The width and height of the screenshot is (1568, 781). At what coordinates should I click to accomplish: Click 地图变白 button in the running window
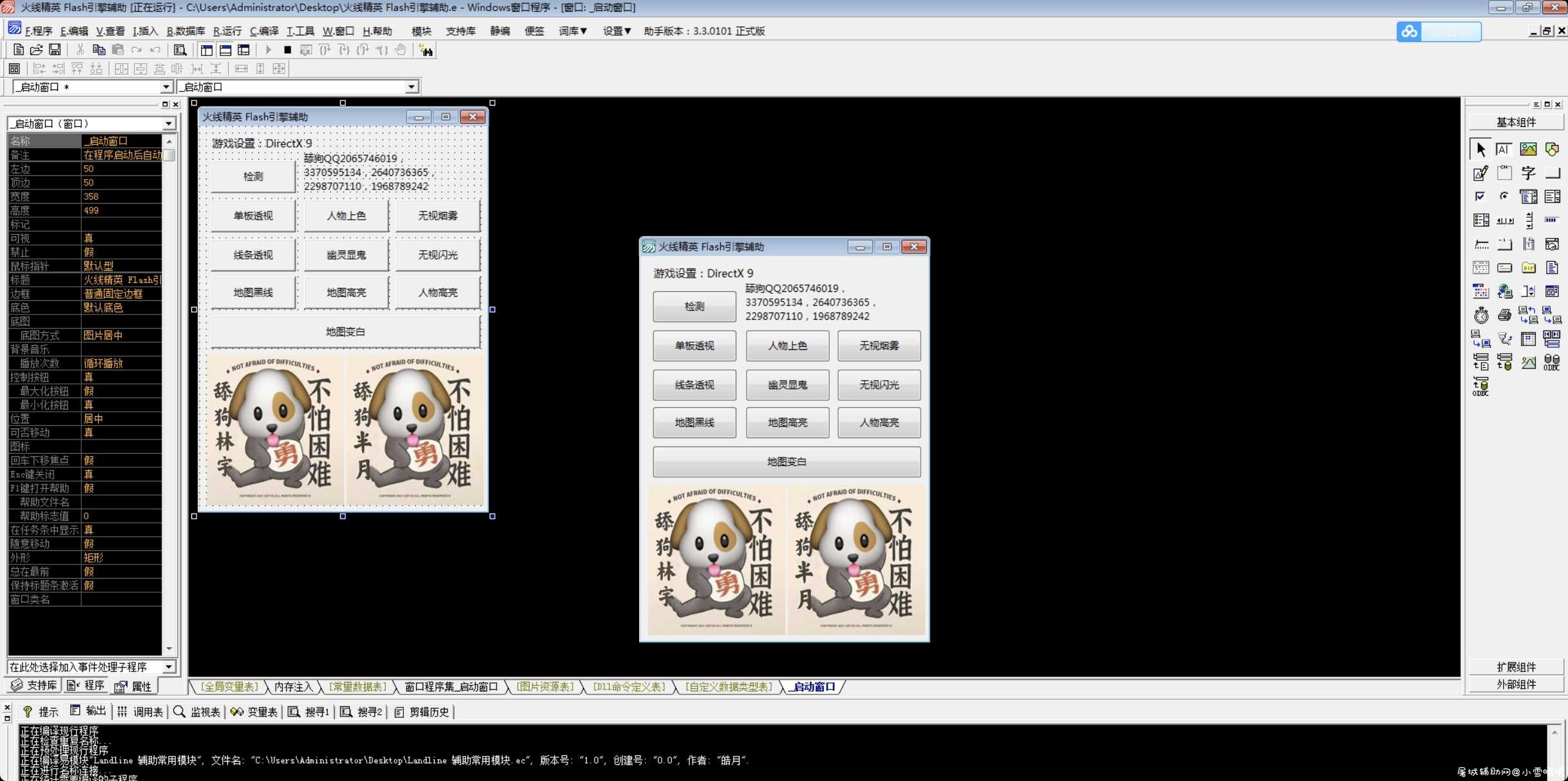click(x=787, y=461)
